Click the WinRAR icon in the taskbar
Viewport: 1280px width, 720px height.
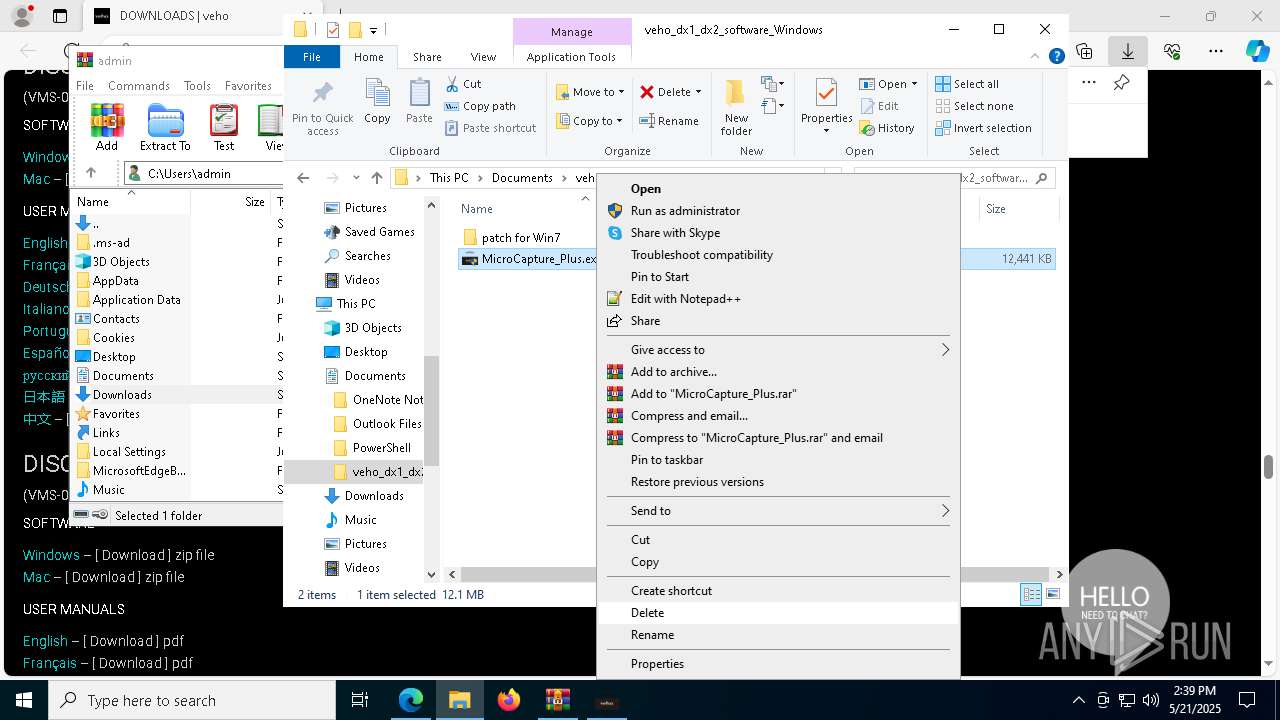[557, 700]
